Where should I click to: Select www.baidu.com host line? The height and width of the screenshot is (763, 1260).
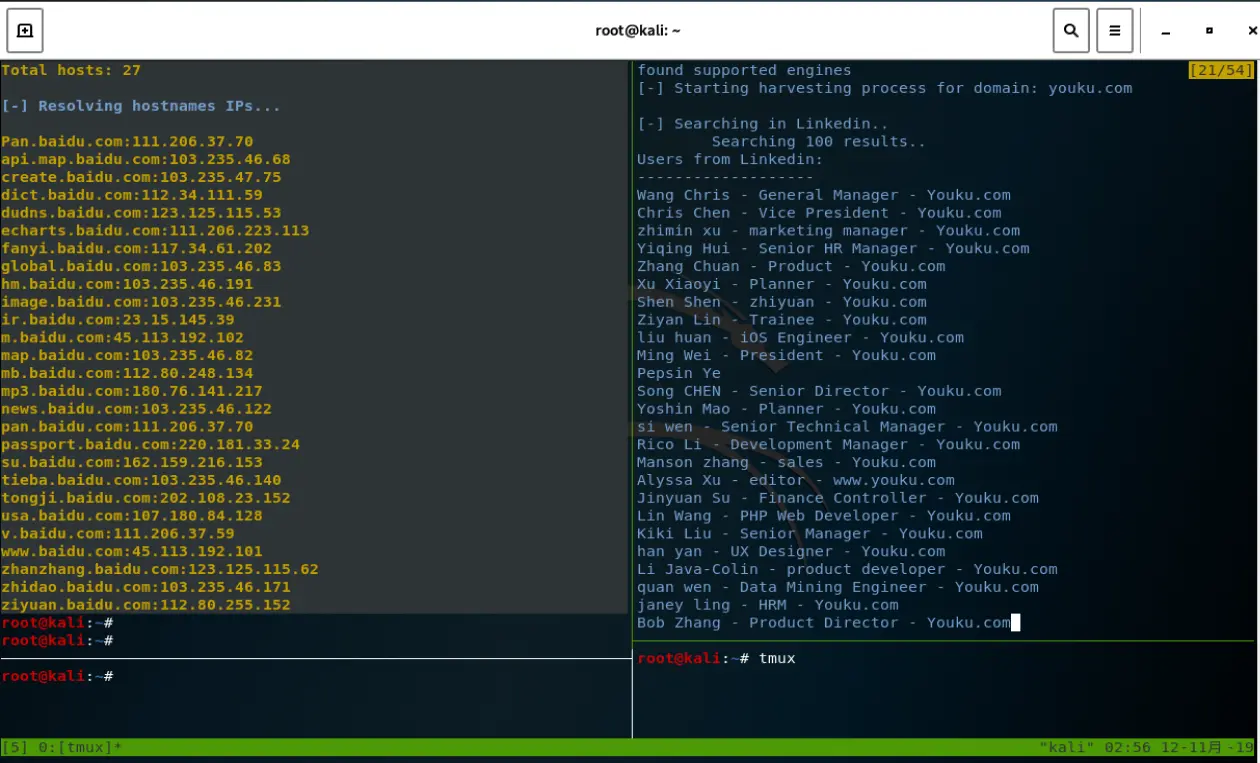(x=132, y=551)
